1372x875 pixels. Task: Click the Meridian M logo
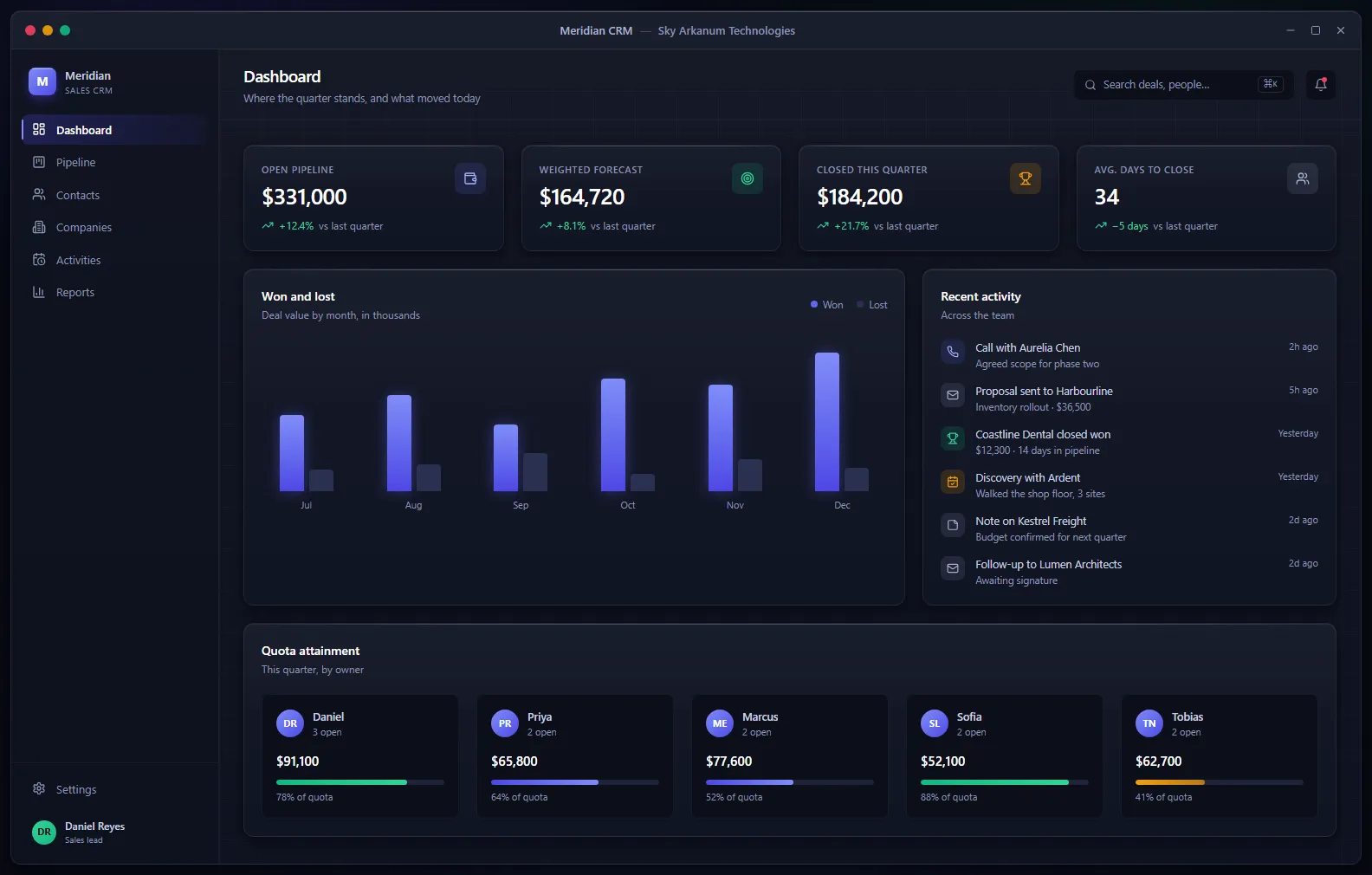click(x=42, y=81)
